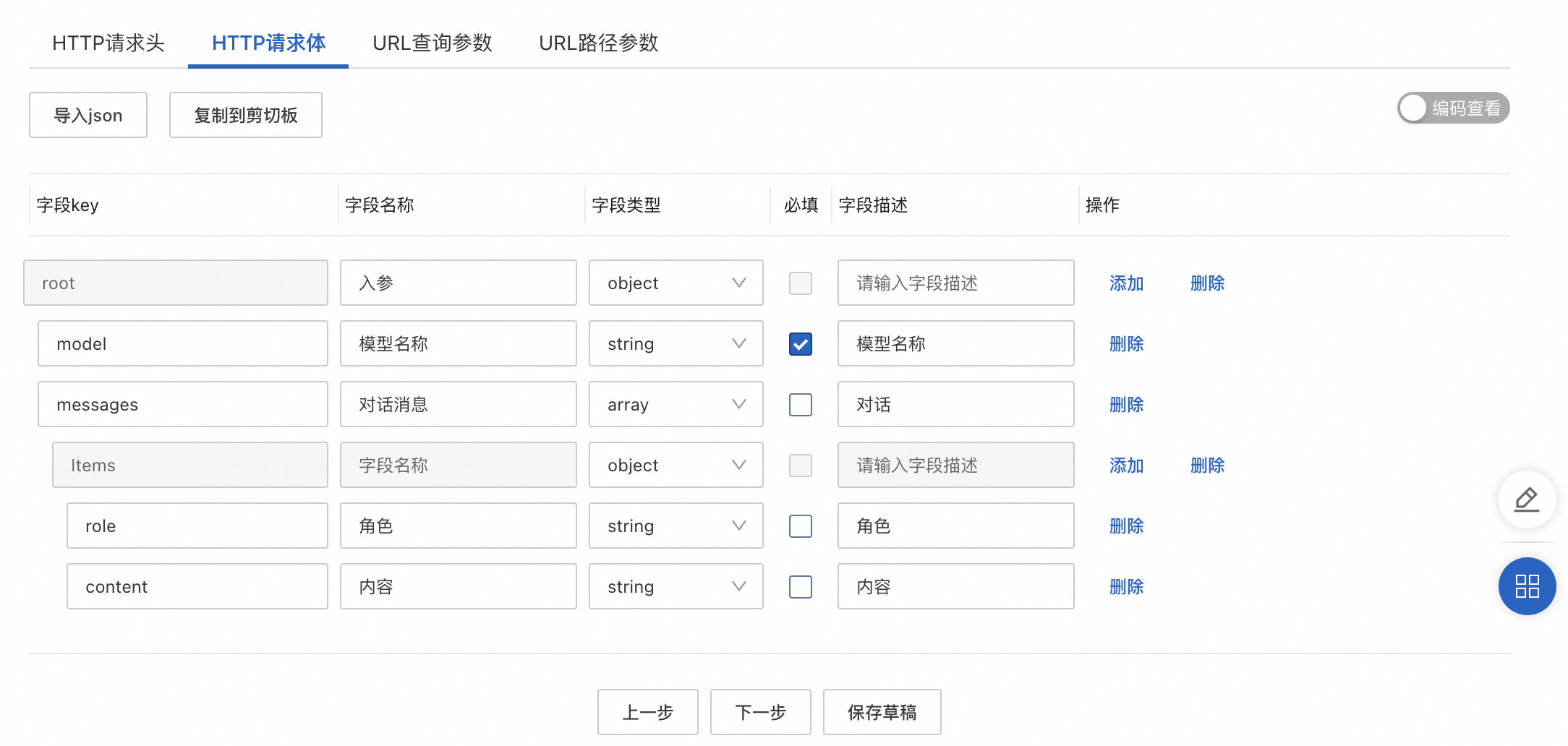Edit the model row's 模型名称 name input
Viewport: 1568px width, 746px height.
pos(459,343)
